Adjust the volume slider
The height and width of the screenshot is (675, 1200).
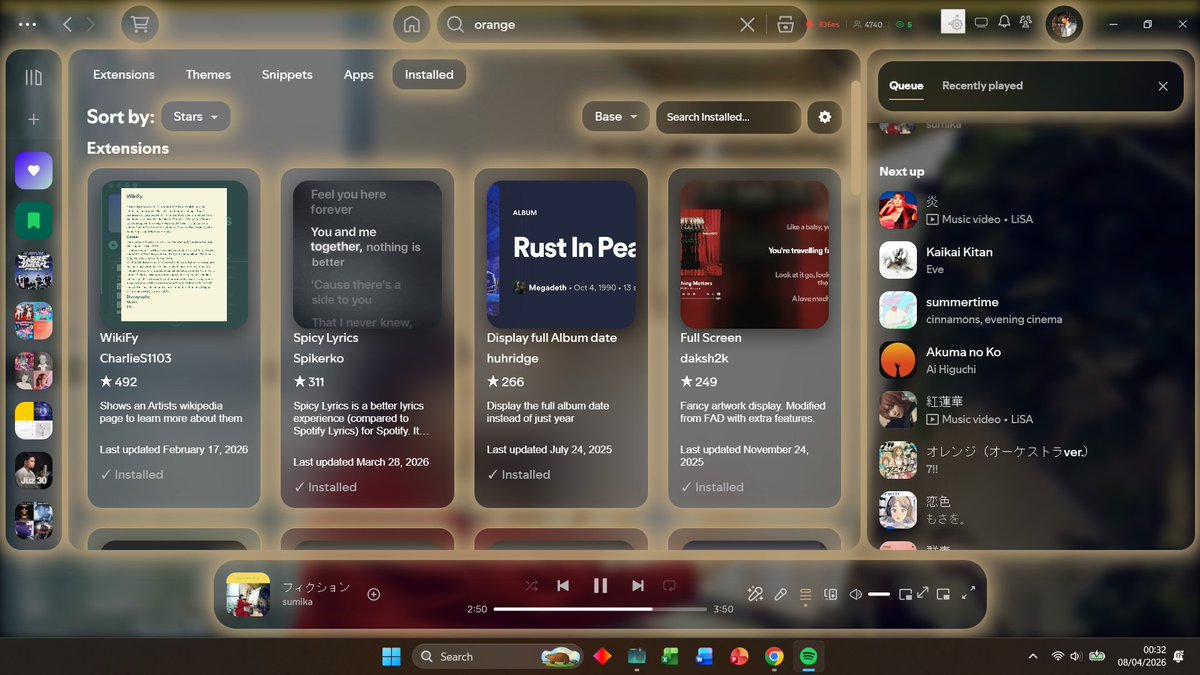pyautogui.click(x=879, y=594)
